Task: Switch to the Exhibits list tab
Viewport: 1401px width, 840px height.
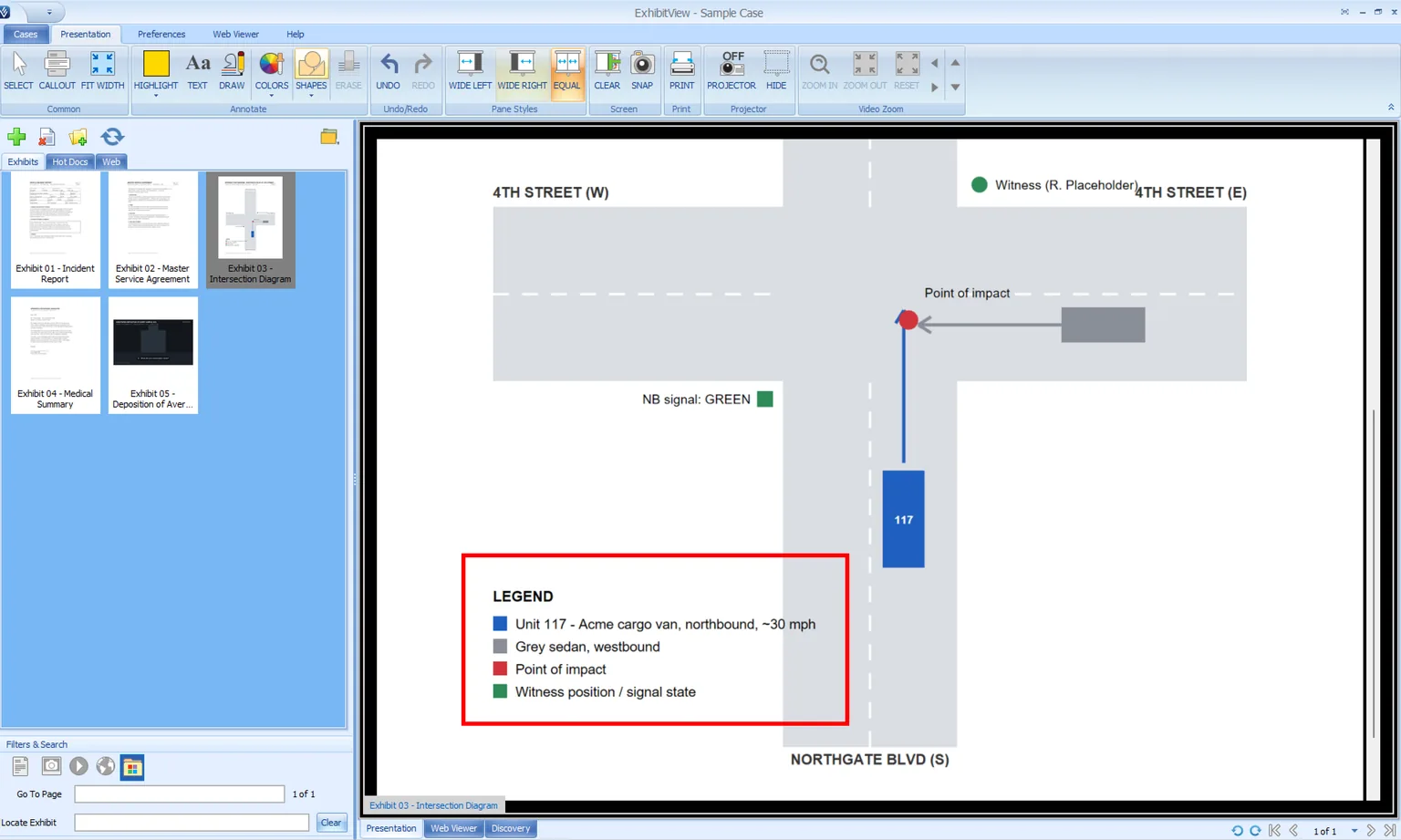Action: (x=23, y=161)
